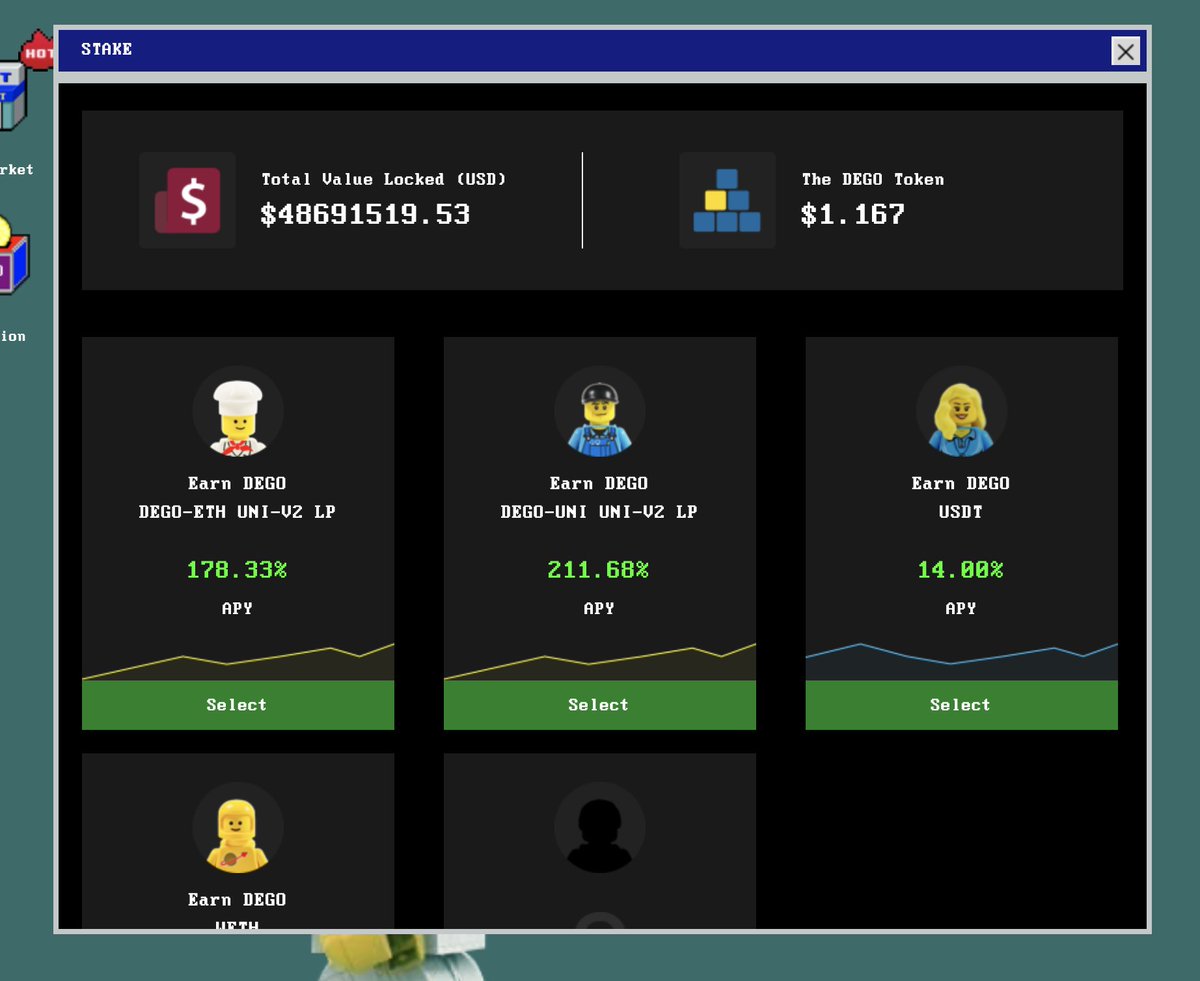Click the yellow astronaut avatar for WETH pool
The width and height of the screenshot is (1200, 981).
tap(238, 828)
